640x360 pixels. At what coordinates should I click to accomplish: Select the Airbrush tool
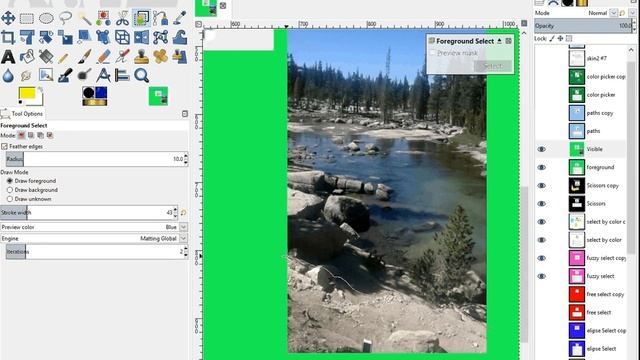(122, 56)
